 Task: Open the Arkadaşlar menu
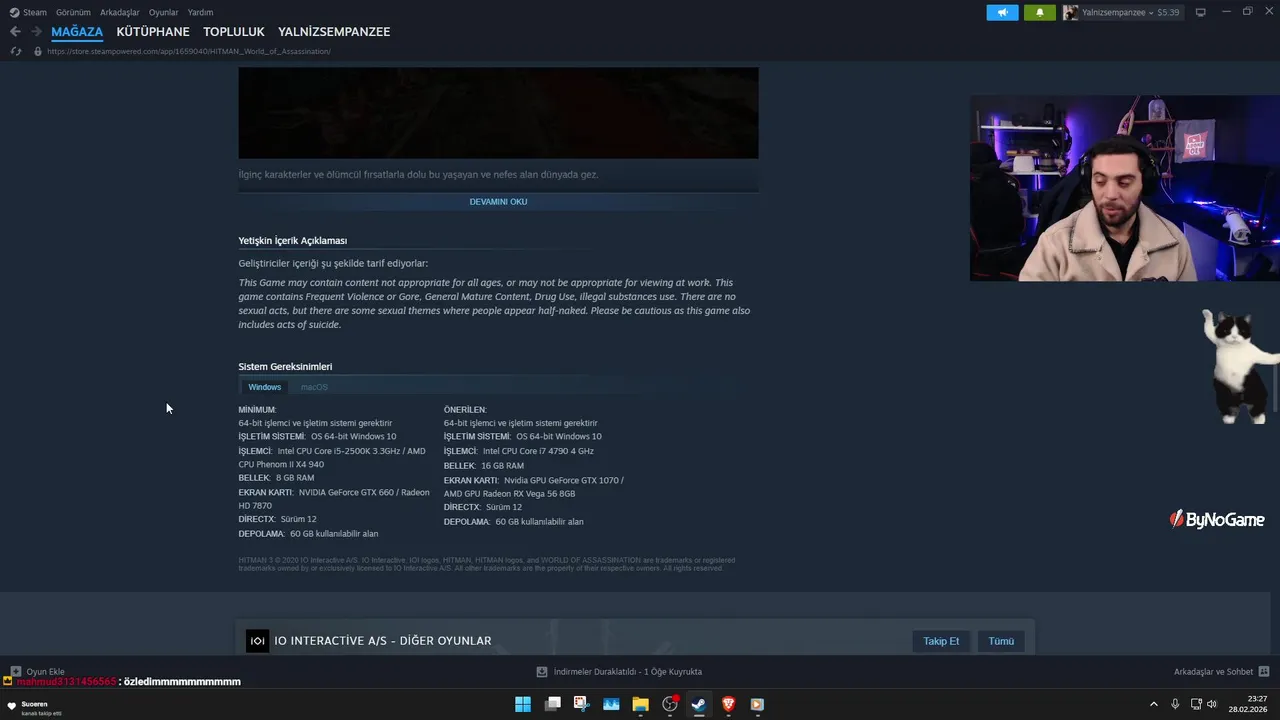(120, 12)
